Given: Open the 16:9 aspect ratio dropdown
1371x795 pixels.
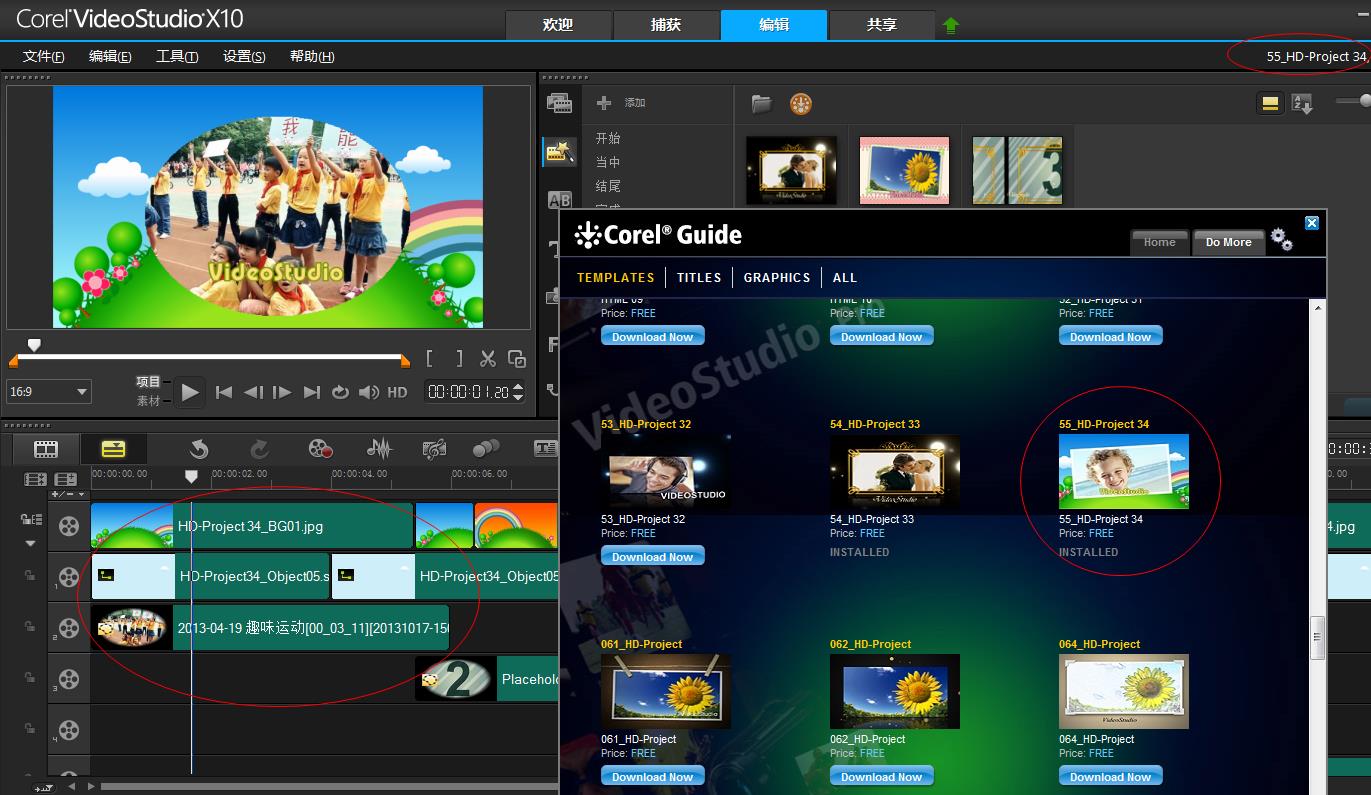Looking at the screenshot, I should [49, 392].
